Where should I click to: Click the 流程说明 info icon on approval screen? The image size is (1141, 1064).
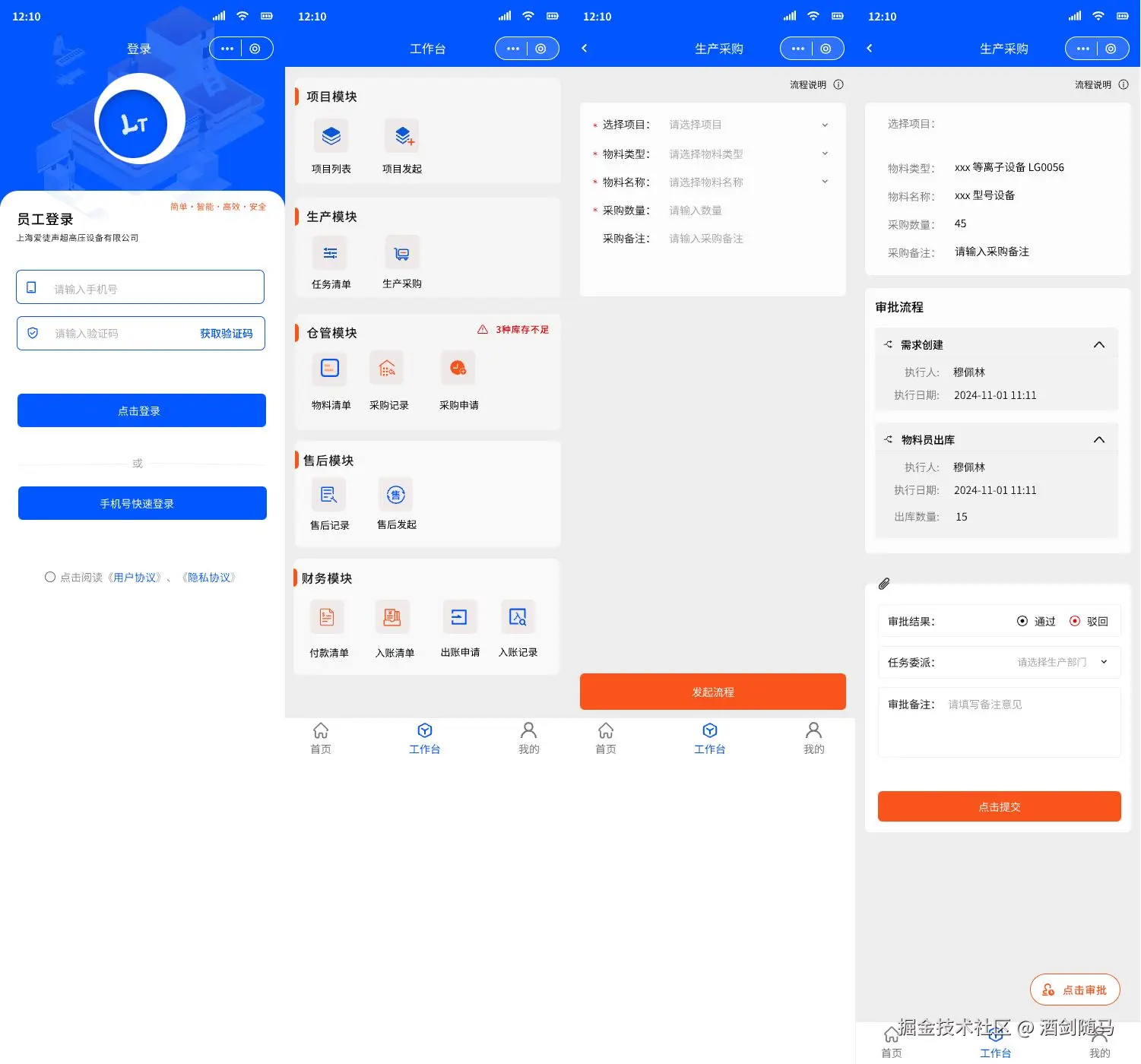click(1124, 84)
